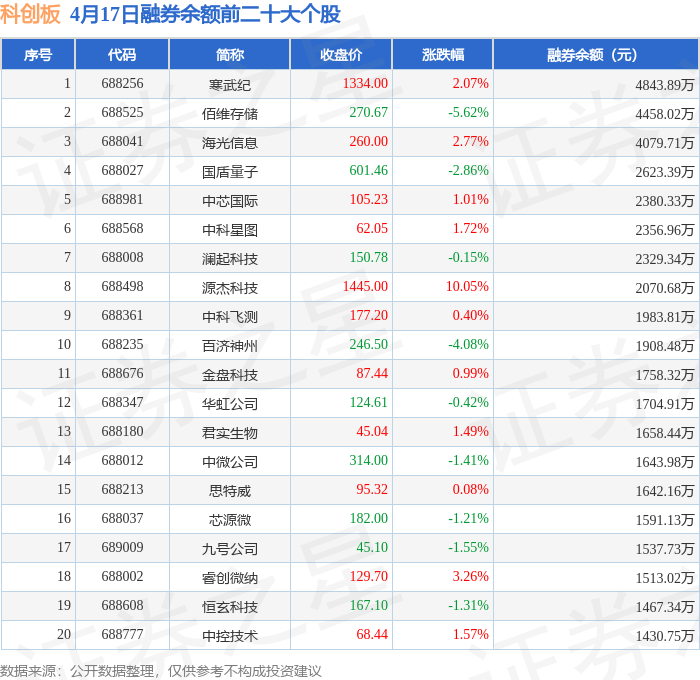Viewport: 700px width, 680px height.
Task: Select the 百济神州 name cell
Action: pos(230,346)
